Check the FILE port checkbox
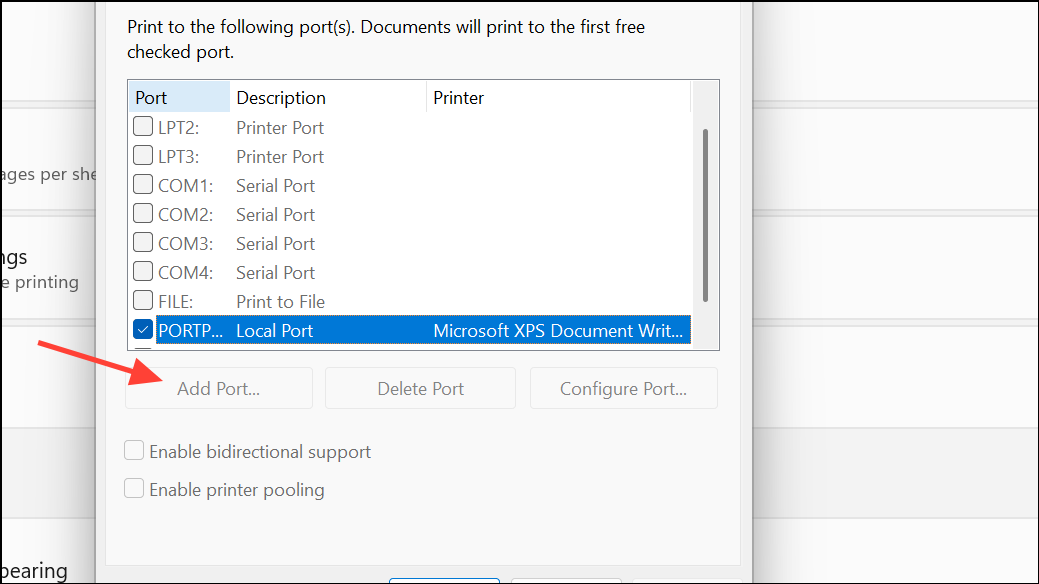The height and width of the screenshot is (584, 1039). [143, 301]
